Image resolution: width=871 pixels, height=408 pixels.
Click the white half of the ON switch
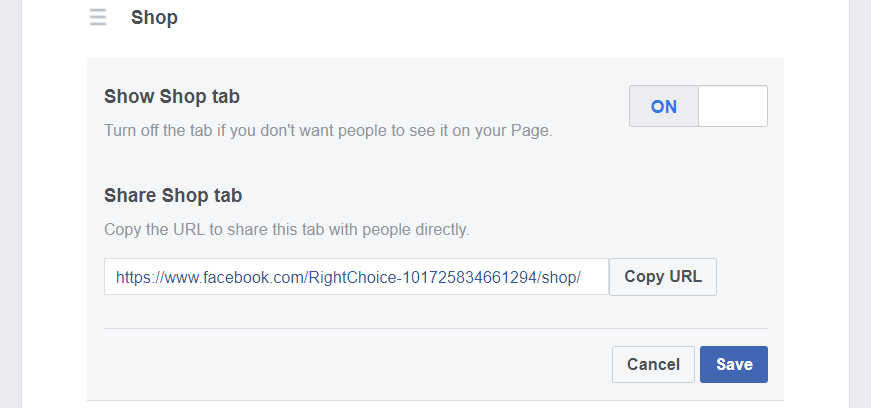(x=732, y=106)
